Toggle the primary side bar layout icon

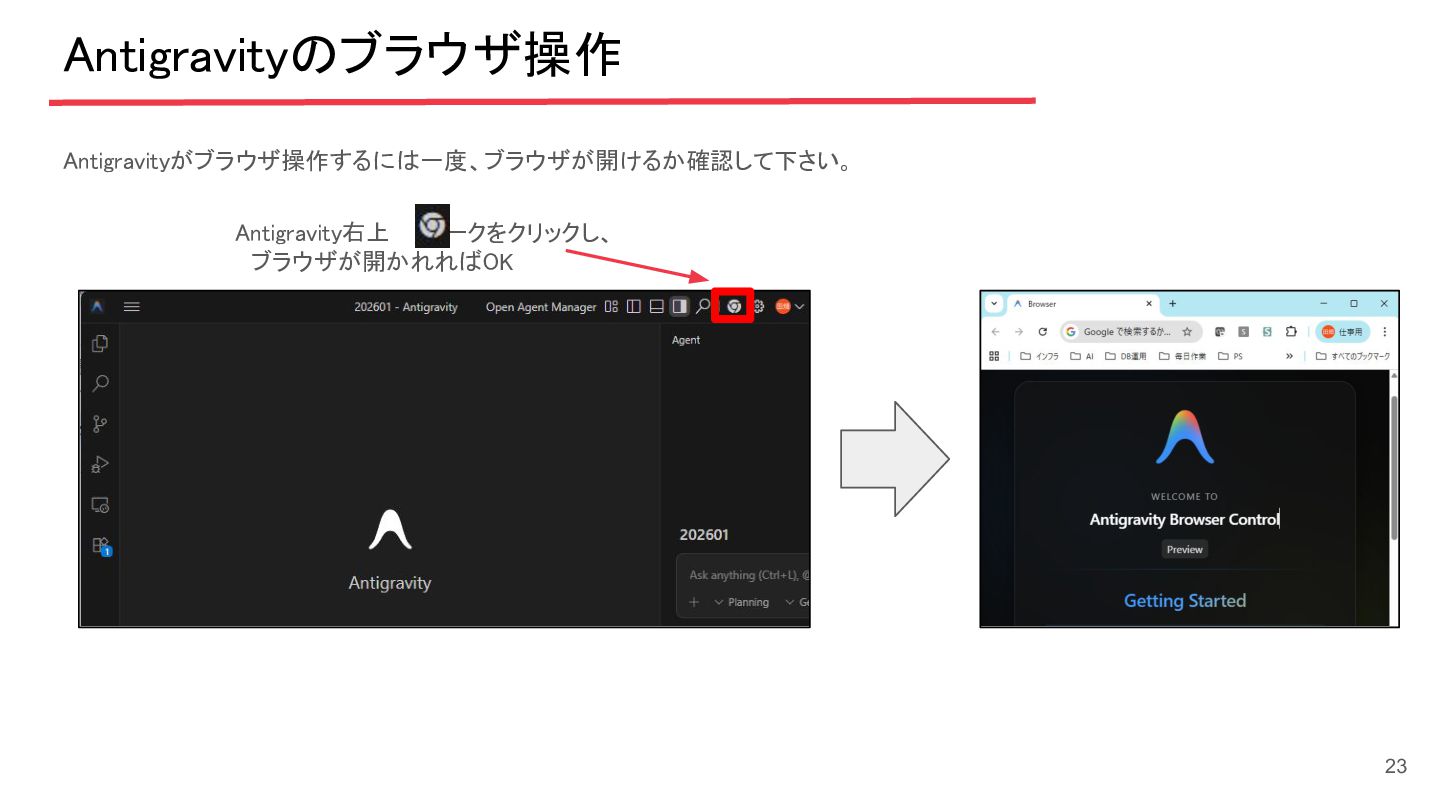tap(634, 307)
